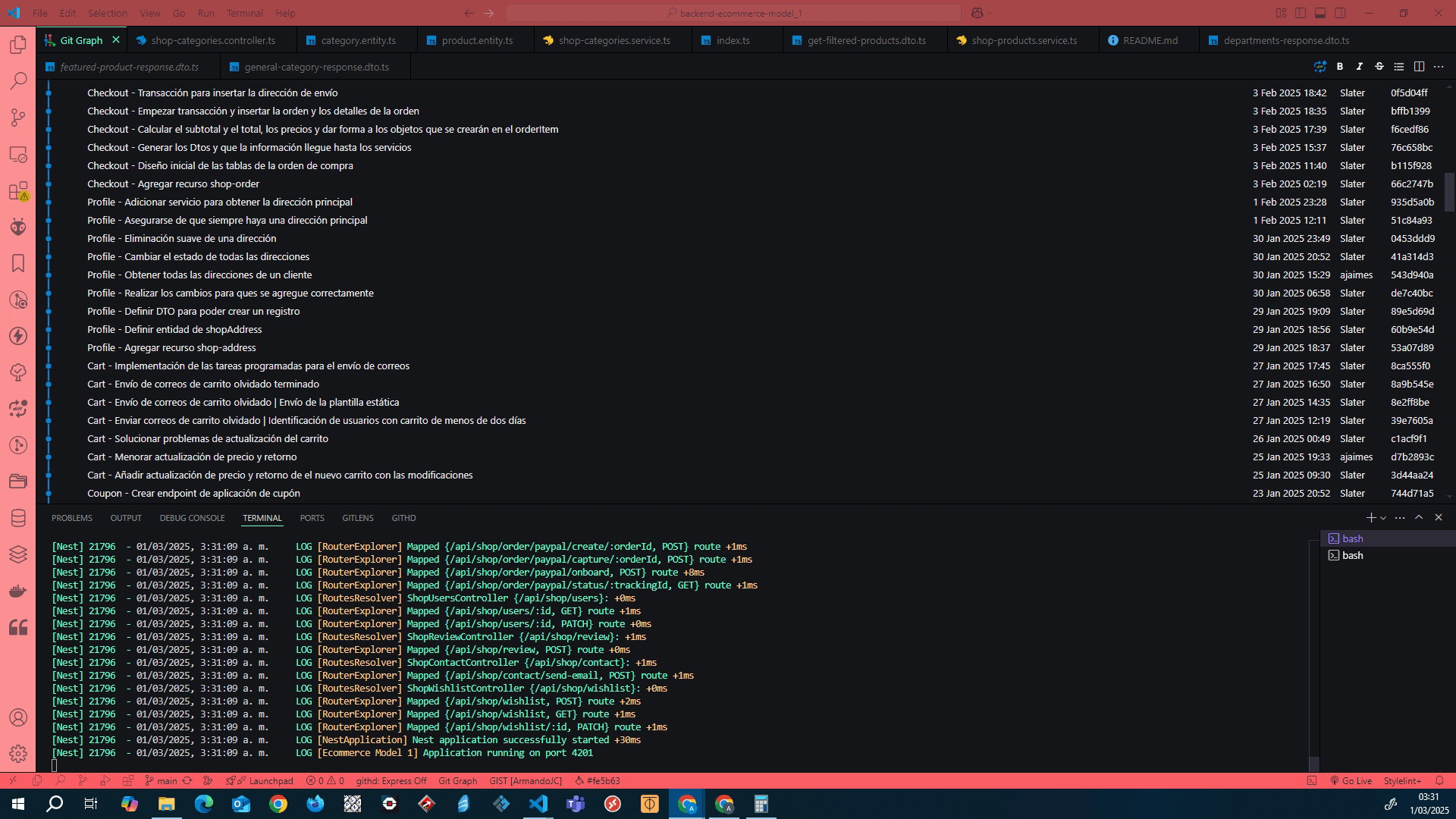Open the terminal launch profile dropdown chevron
The width and height of the screenshot is (1456, 819).
coord(1383,518)
